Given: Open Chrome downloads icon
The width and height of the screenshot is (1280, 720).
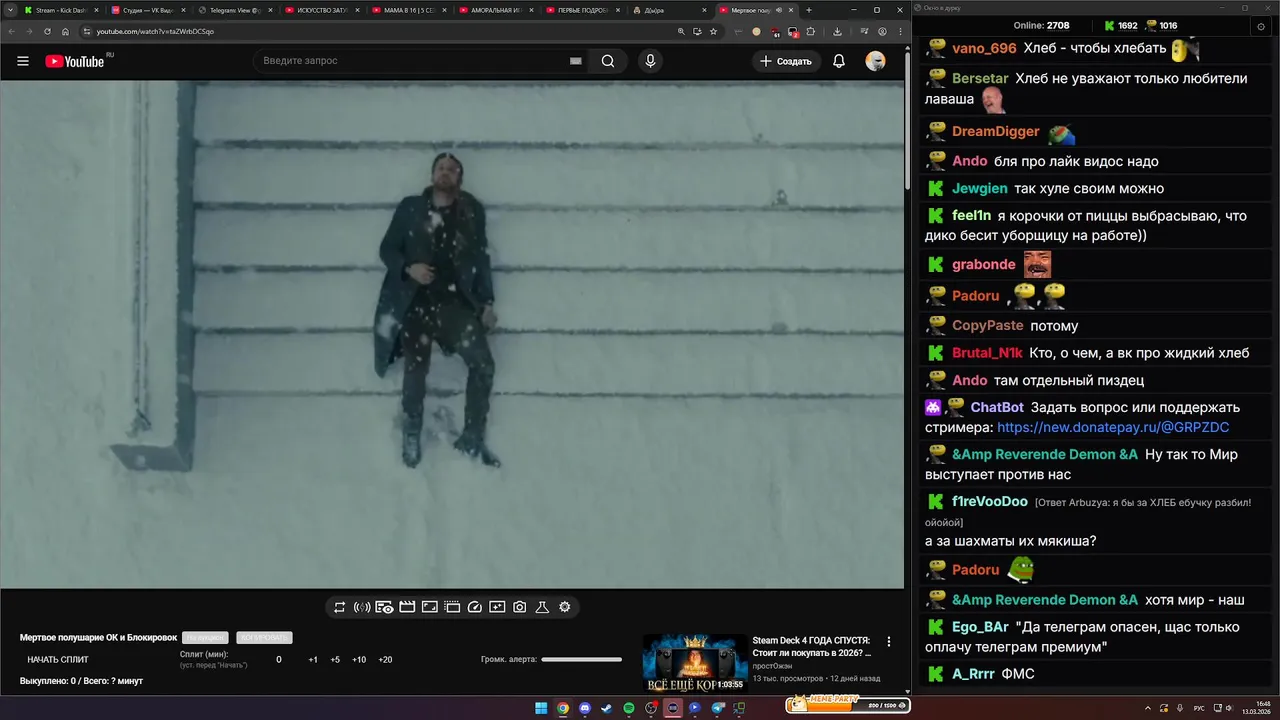Looking at the screenshot, I should 837,31.
